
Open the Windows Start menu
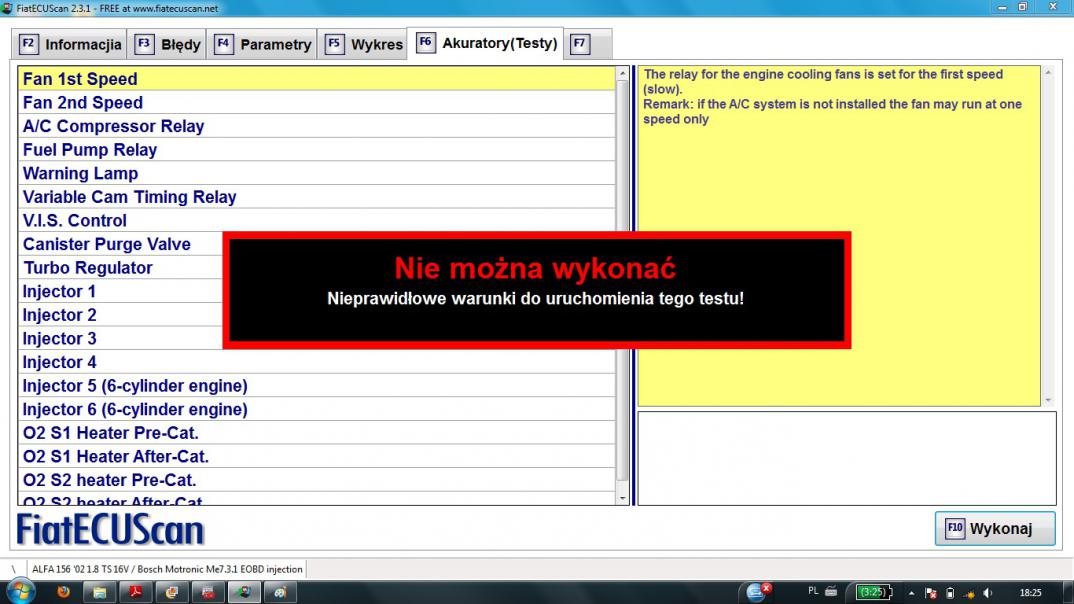20,592
